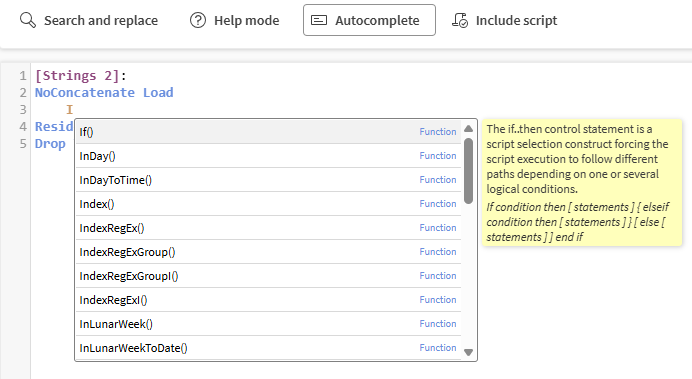Click the if..then help tooltip description
692x379 pixels.
coord(578,159)
